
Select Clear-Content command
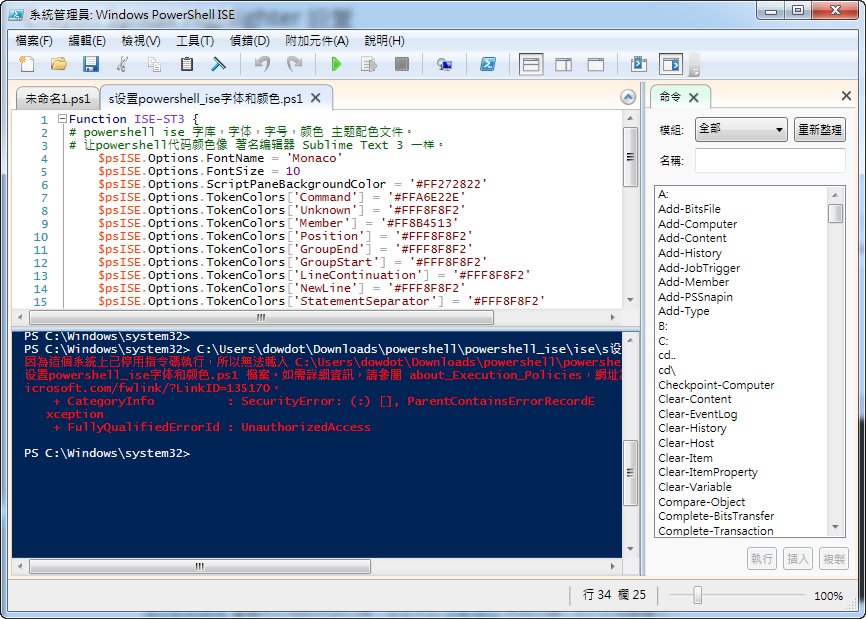(694, 399)
